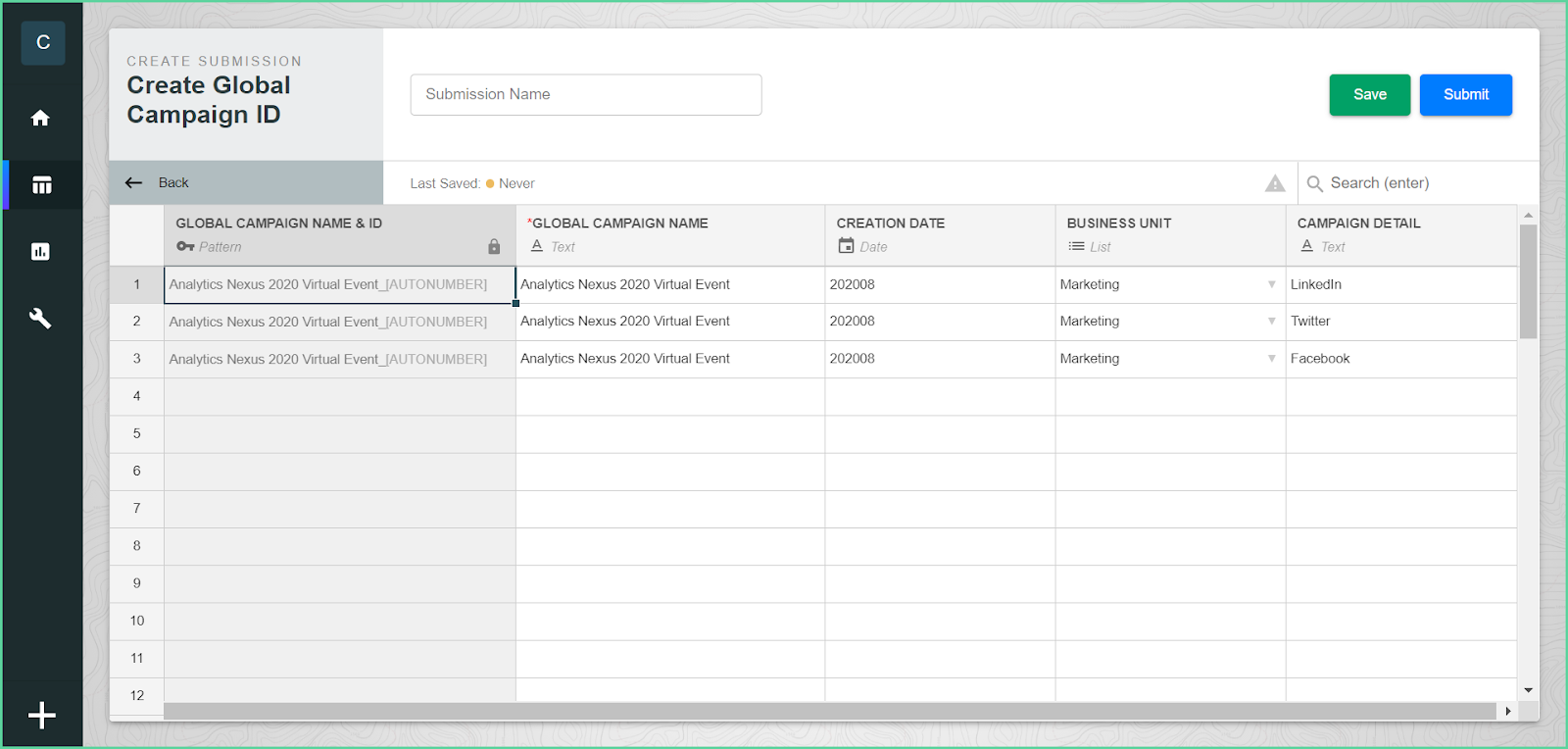The image size is (1568, 749).
Task: Select the Creation Date column header
Action: pyautogui.click(x=940, y=235)
